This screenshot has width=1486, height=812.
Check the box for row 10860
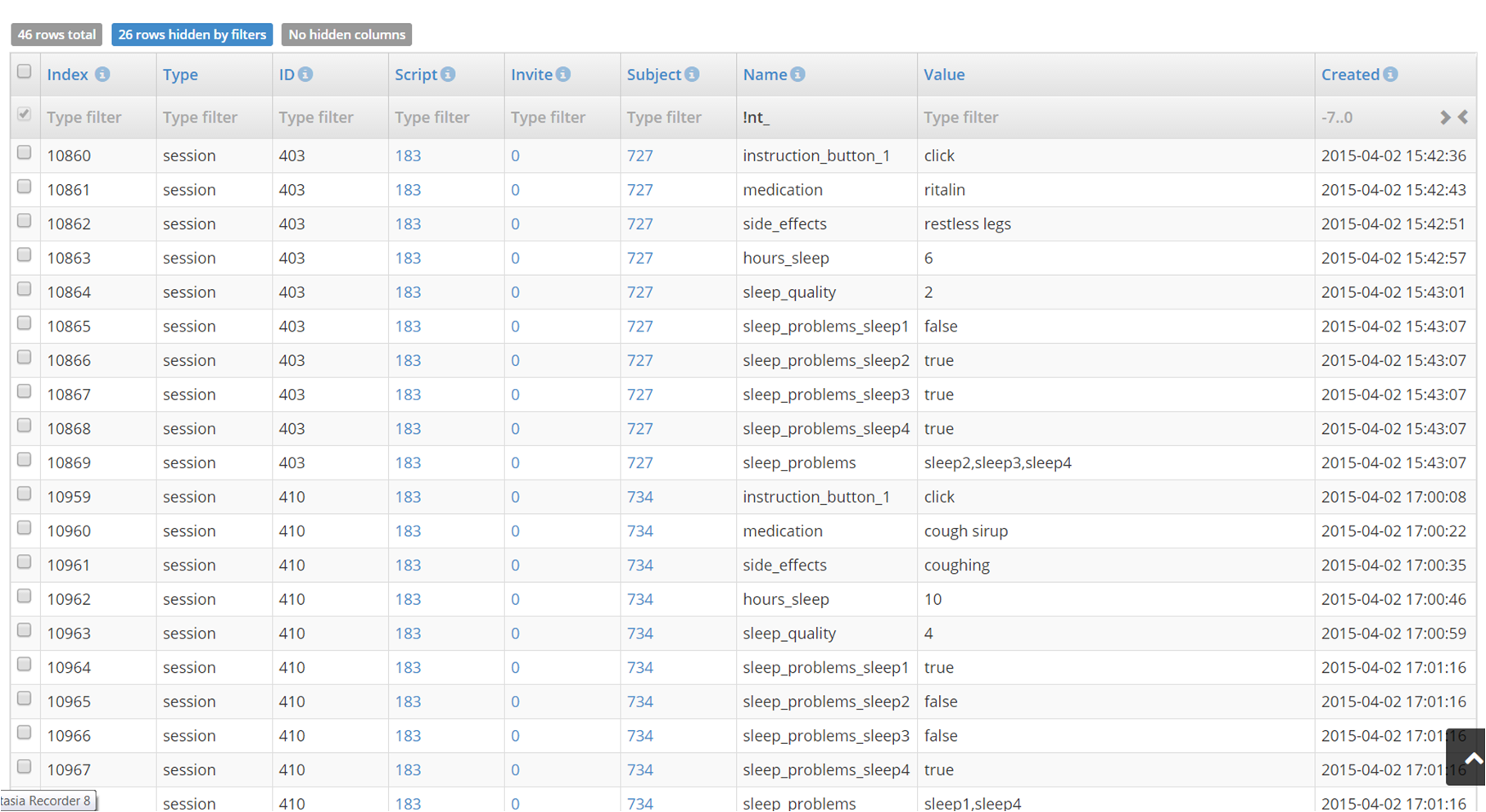pyautogui.click(x=25, y=153)
